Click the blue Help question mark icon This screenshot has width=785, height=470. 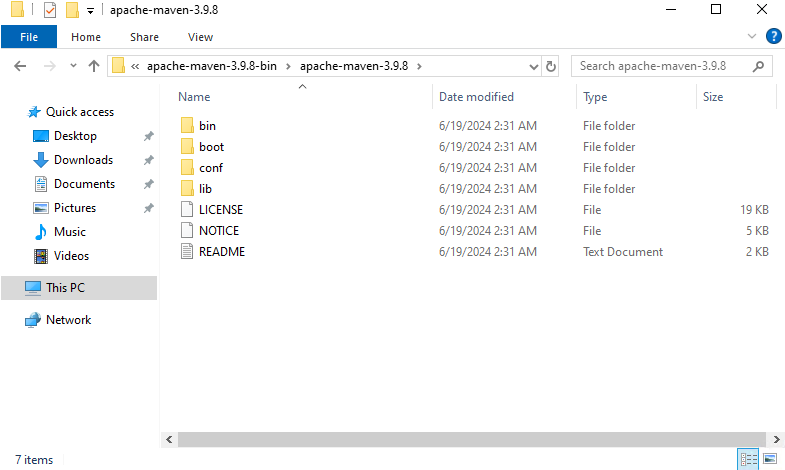click(773, 36)
